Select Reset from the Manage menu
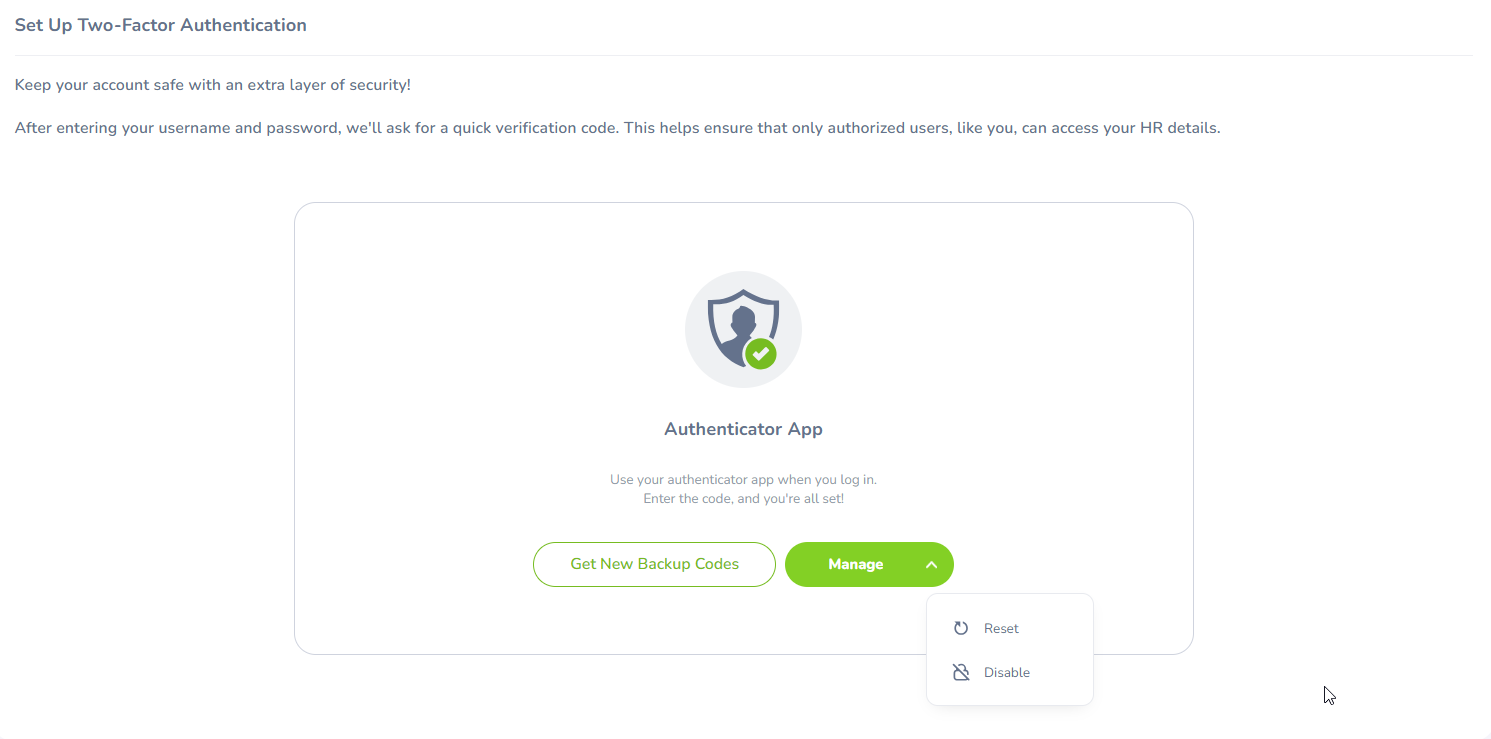This screenshot has width=1491, height=739. tap(1001, 628)
